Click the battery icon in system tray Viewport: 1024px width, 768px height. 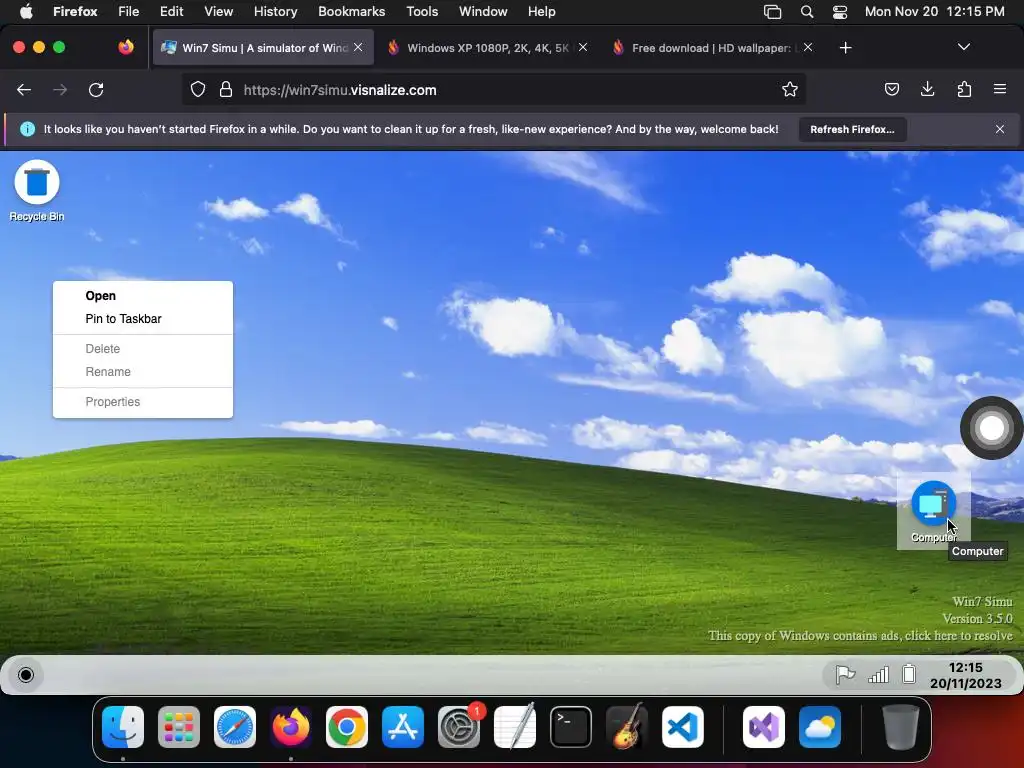pyautogui.click(x=909, y=674)
